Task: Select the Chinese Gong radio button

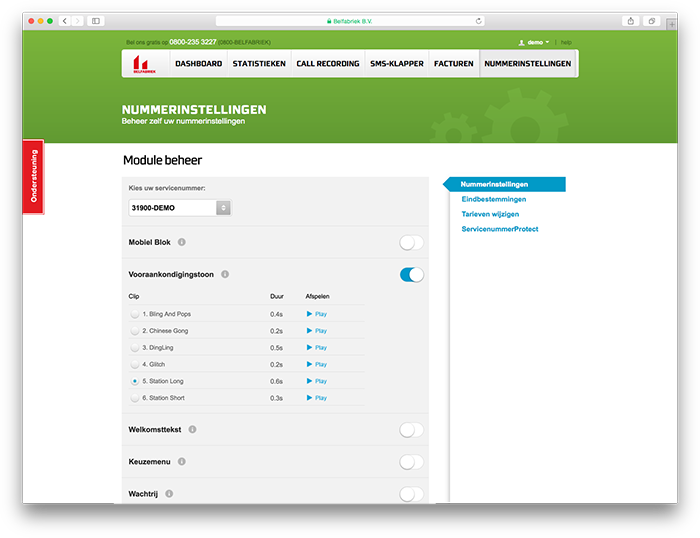Action: [135, 331]
